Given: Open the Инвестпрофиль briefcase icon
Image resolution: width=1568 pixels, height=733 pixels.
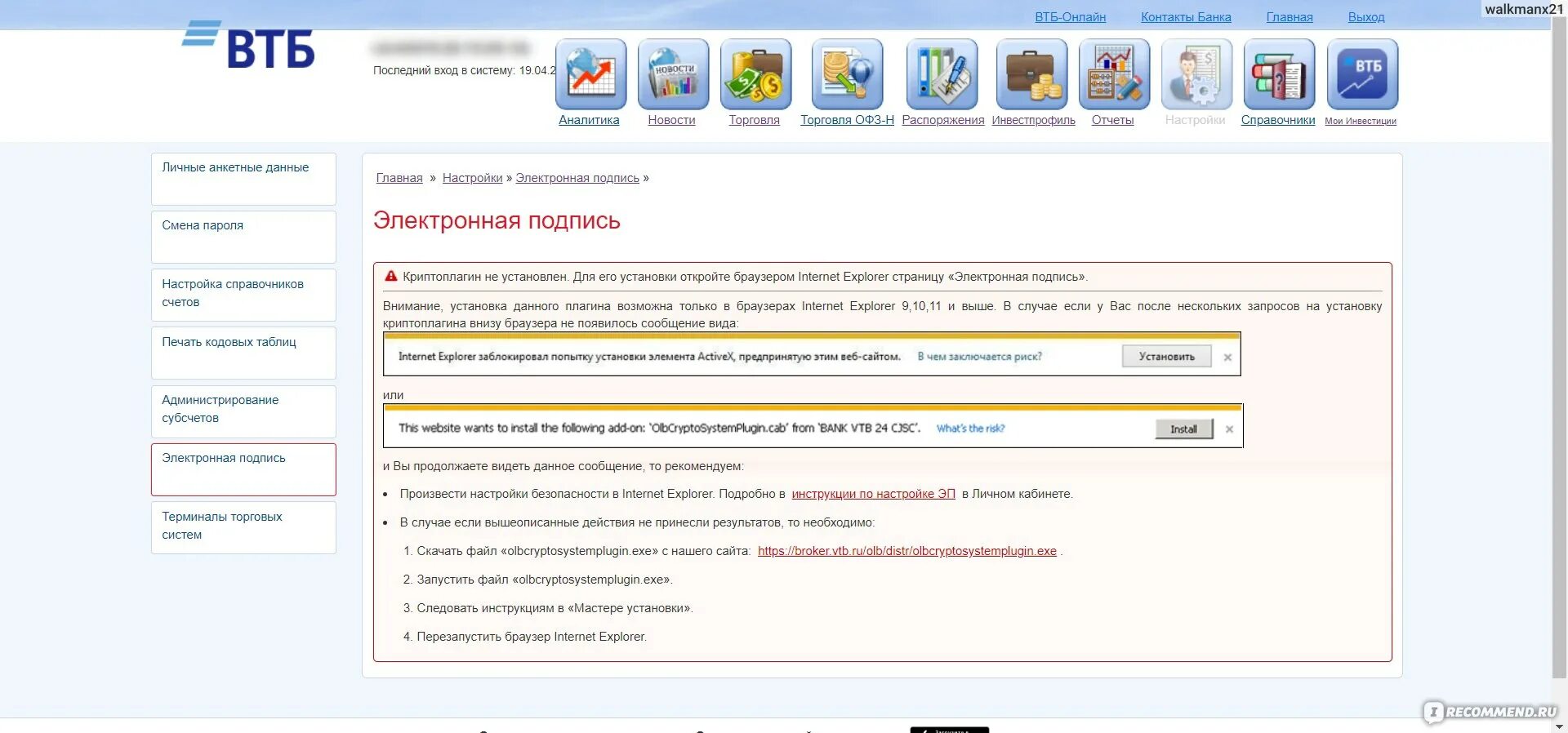Looking at the screenshot, I should click(x=1031, y=74).
